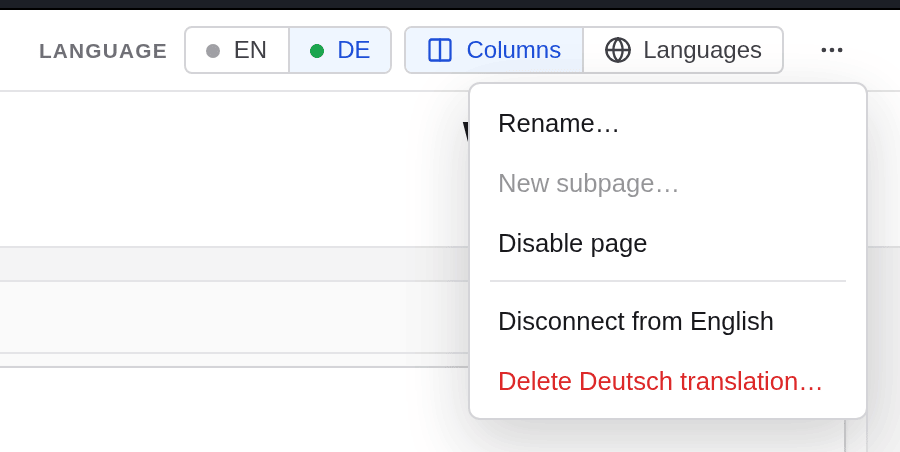Open the Languages view
The height and width of the screenshot is (452, 900).
[683, 50]
